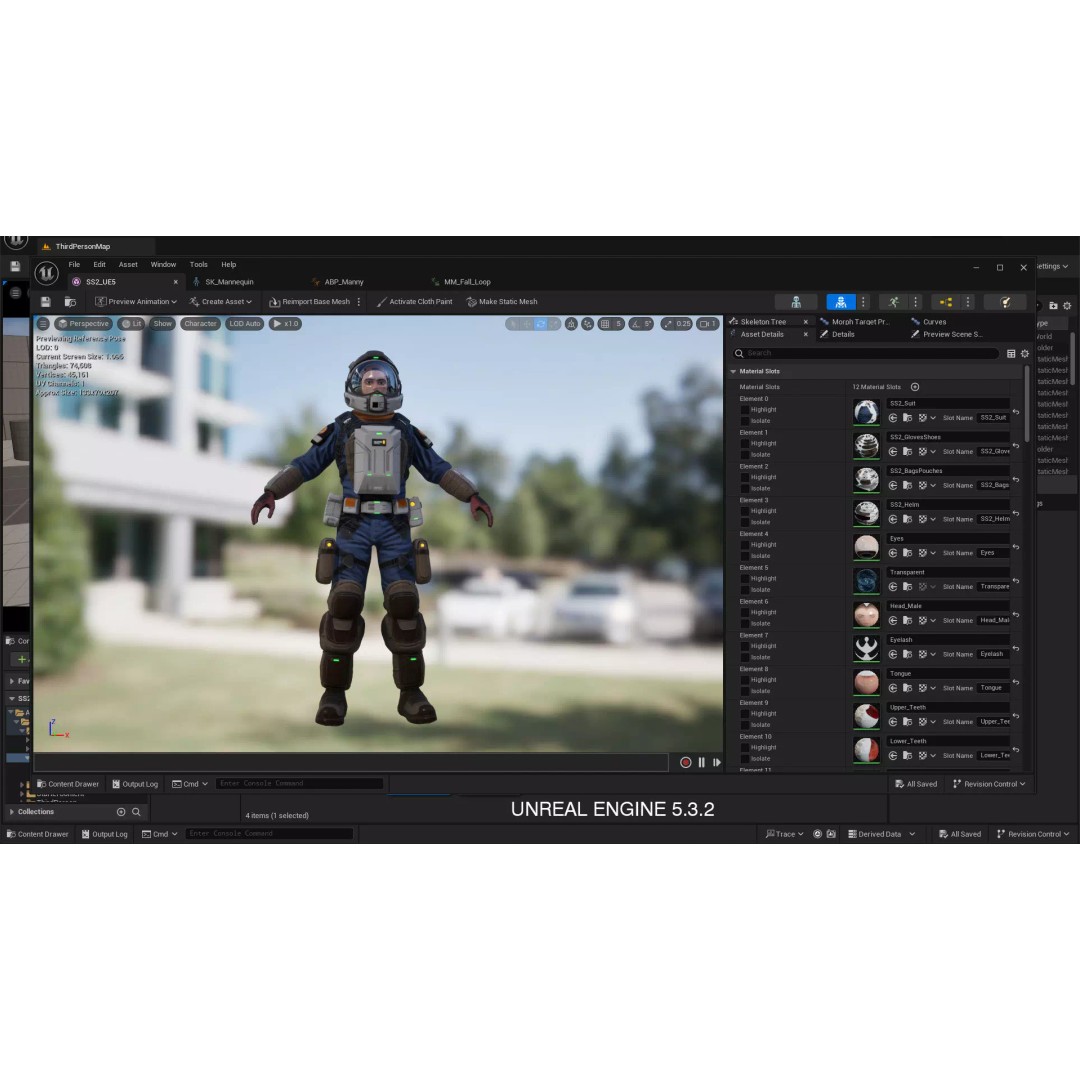Click Make Static Mesh button
The width and height of the screenshot is (1080, 1080).
tap(502, 302)
